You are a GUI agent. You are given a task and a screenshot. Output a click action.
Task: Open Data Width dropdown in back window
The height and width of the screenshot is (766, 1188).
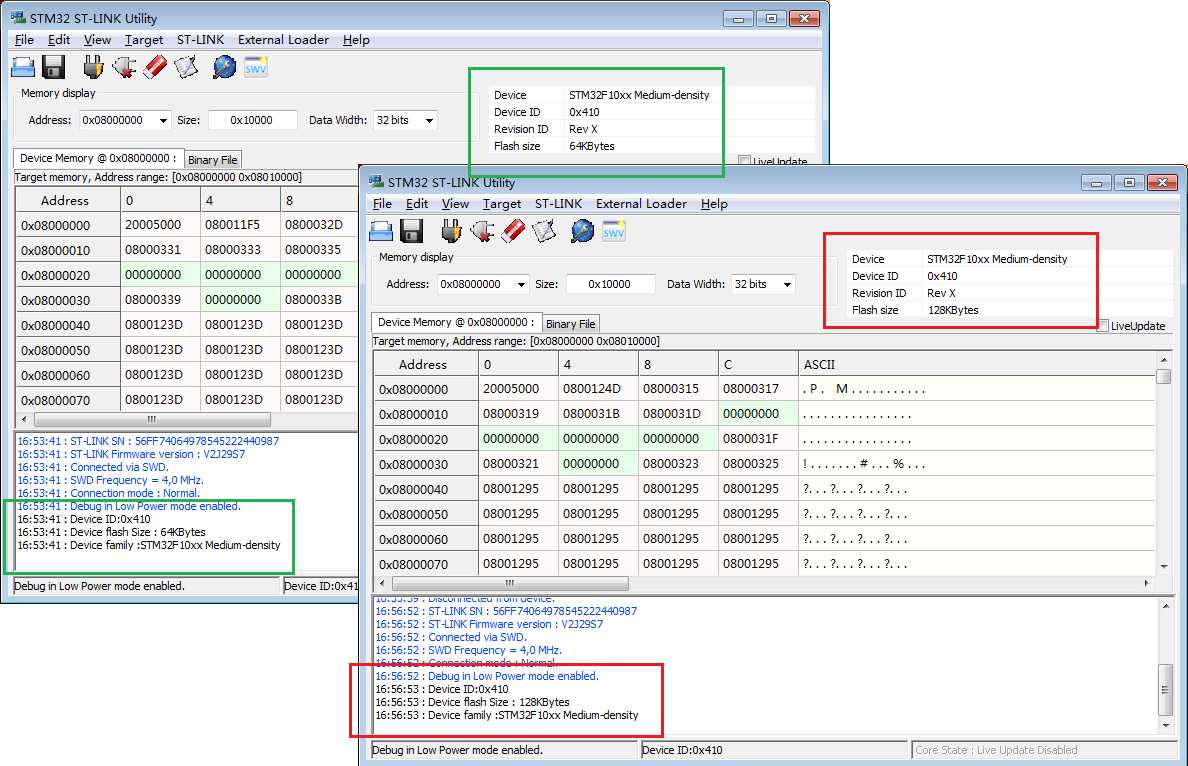tap(429, 120)
